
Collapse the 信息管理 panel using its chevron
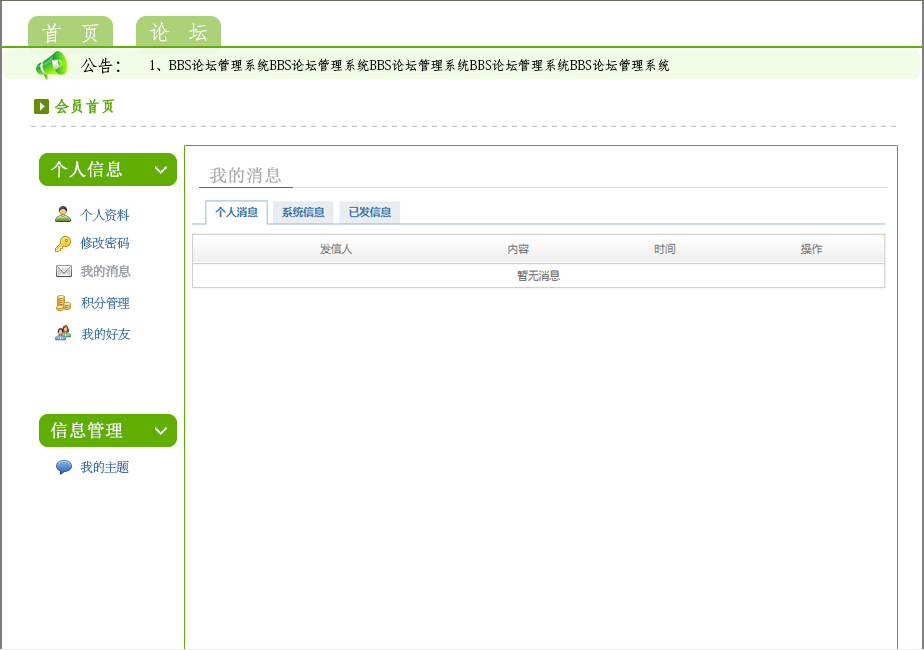click(x=161, y=431)
